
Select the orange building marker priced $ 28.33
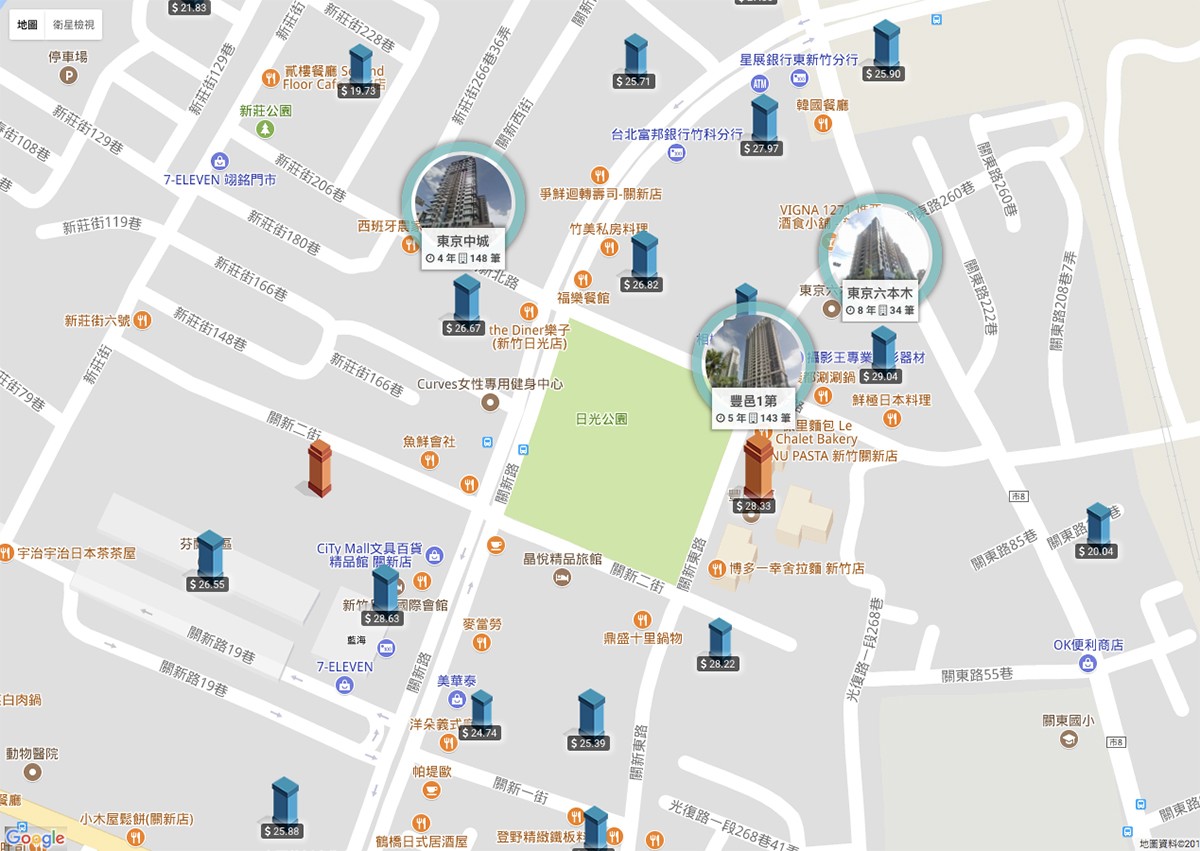point(756,474)
